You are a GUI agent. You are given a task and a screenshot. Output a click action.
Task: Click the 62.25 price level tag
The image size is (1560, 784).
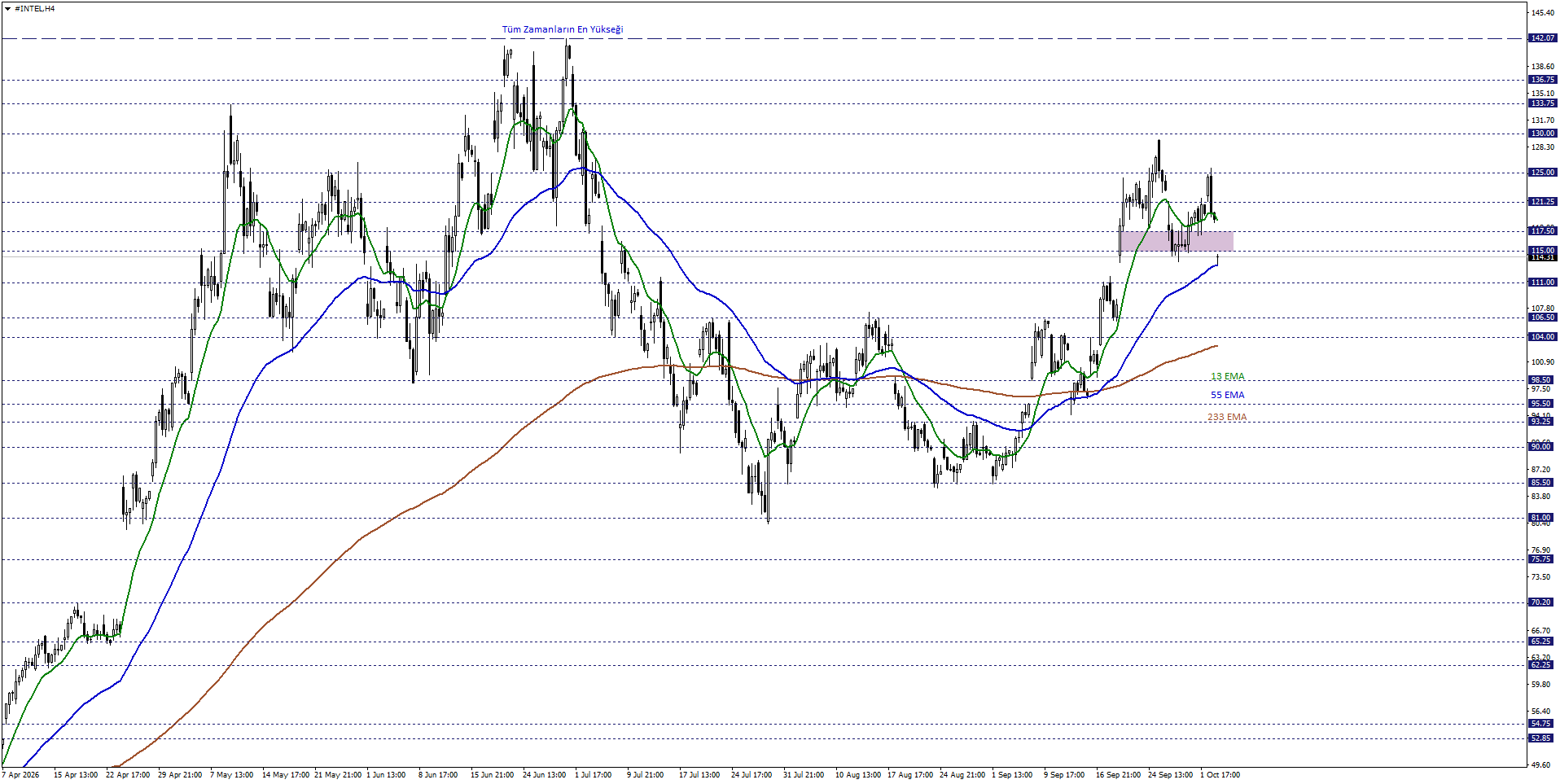point(1541,665)
